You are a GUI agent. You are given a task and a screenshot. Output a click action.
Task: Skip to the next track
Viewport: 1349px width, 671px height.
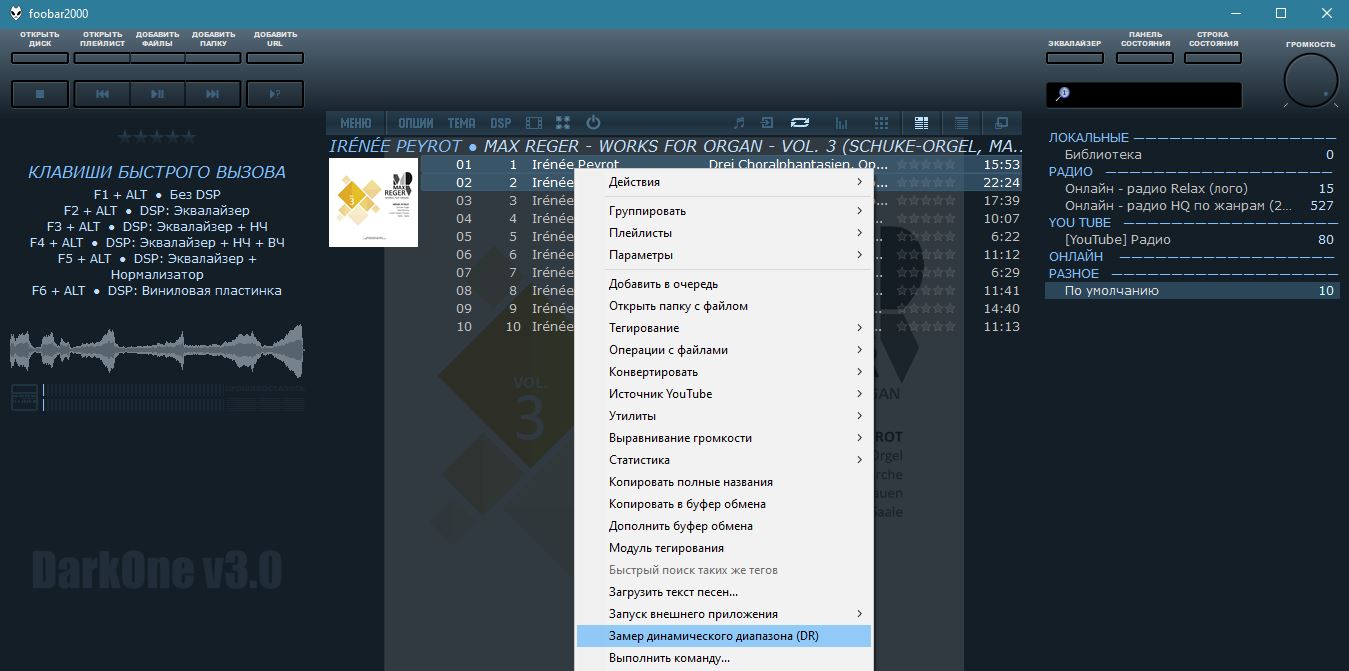213,94
